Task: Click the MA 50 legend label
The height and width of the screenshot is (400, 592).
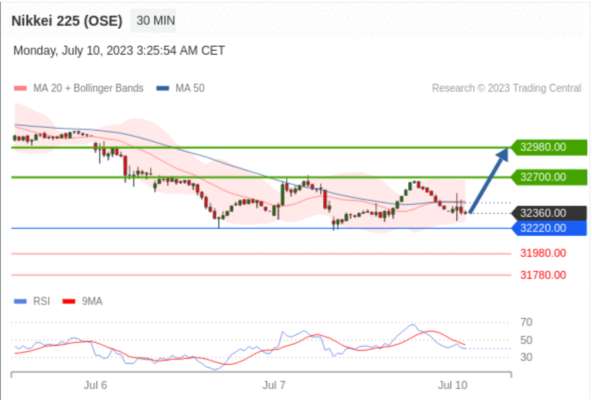Action: tap(190, 88)
